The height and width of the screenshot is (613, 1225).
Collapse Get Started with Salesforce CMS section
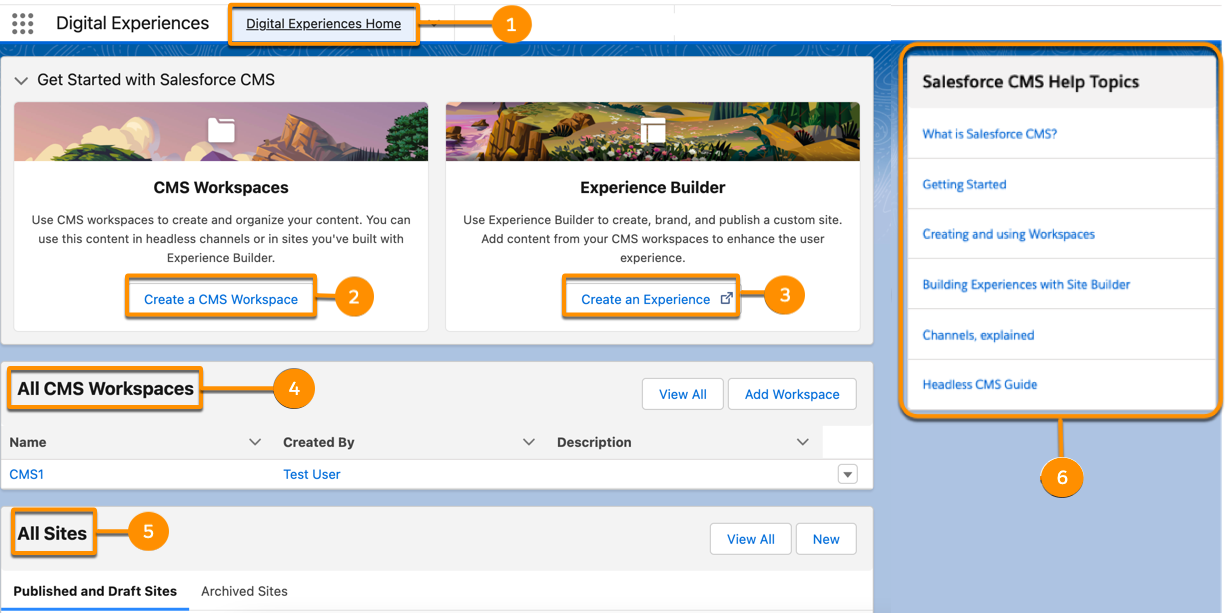point(22,80)
